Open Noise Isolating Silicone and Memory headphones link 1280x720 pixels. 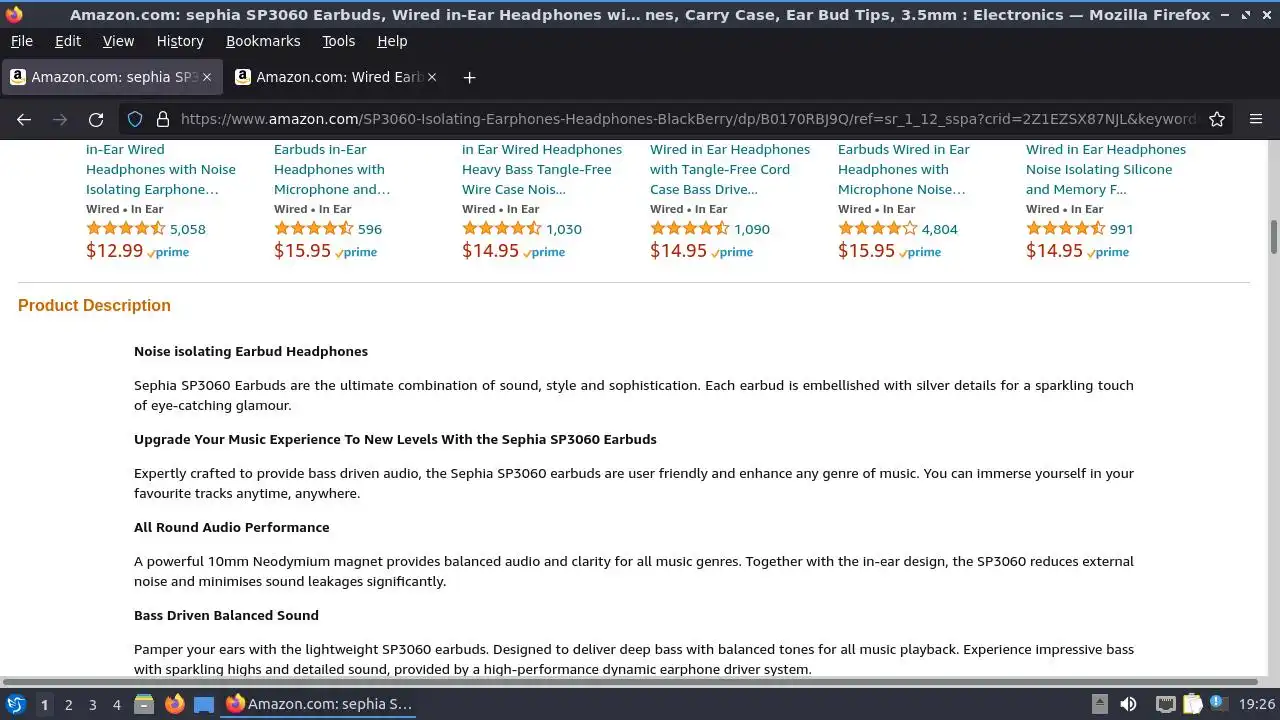click(1106, 169)
